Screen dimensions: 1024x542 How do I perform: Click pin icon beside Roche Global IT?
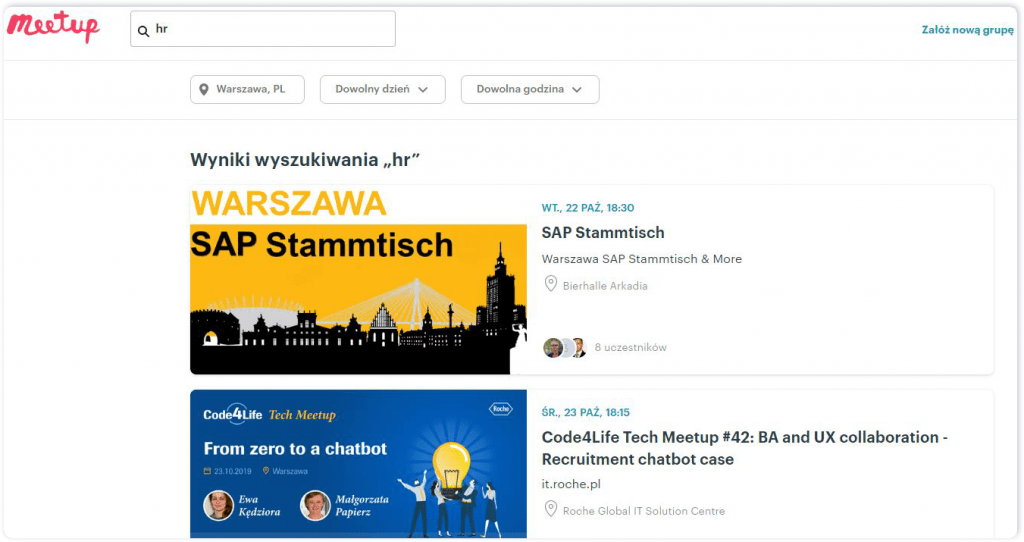tap(551, 509)
